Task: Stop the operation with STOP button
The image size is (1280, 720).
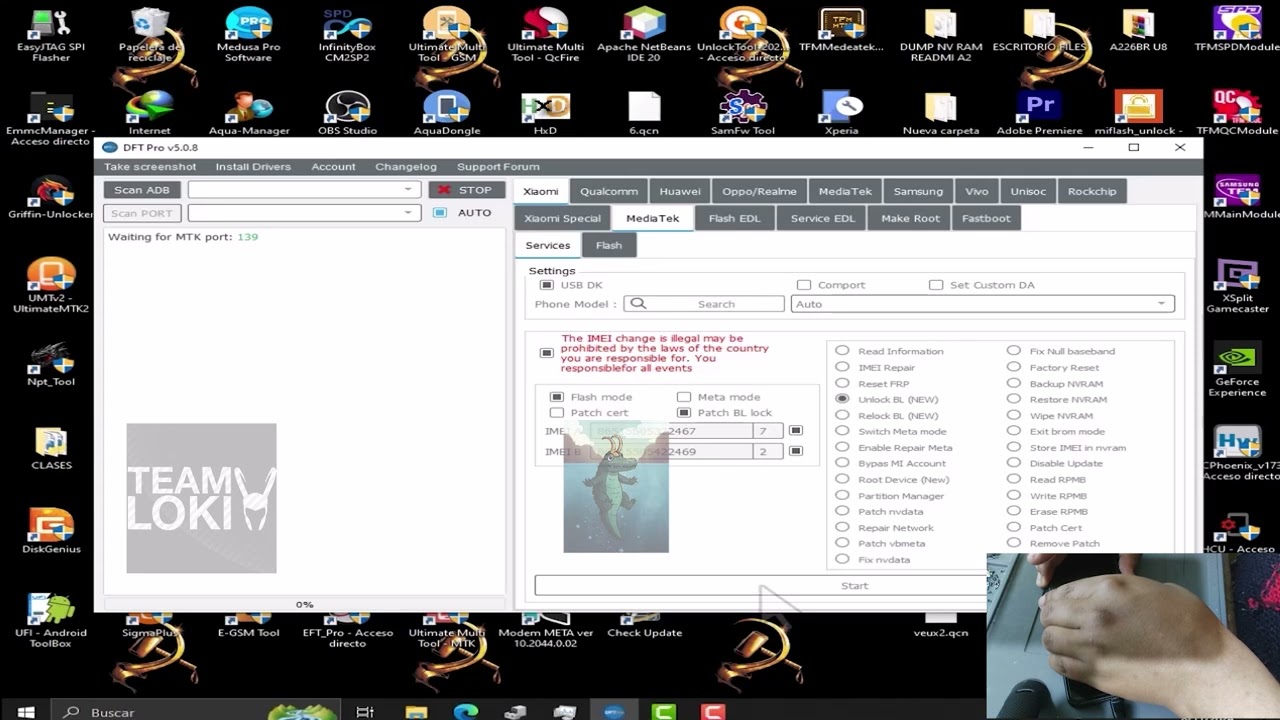Action: click(467, 190)
